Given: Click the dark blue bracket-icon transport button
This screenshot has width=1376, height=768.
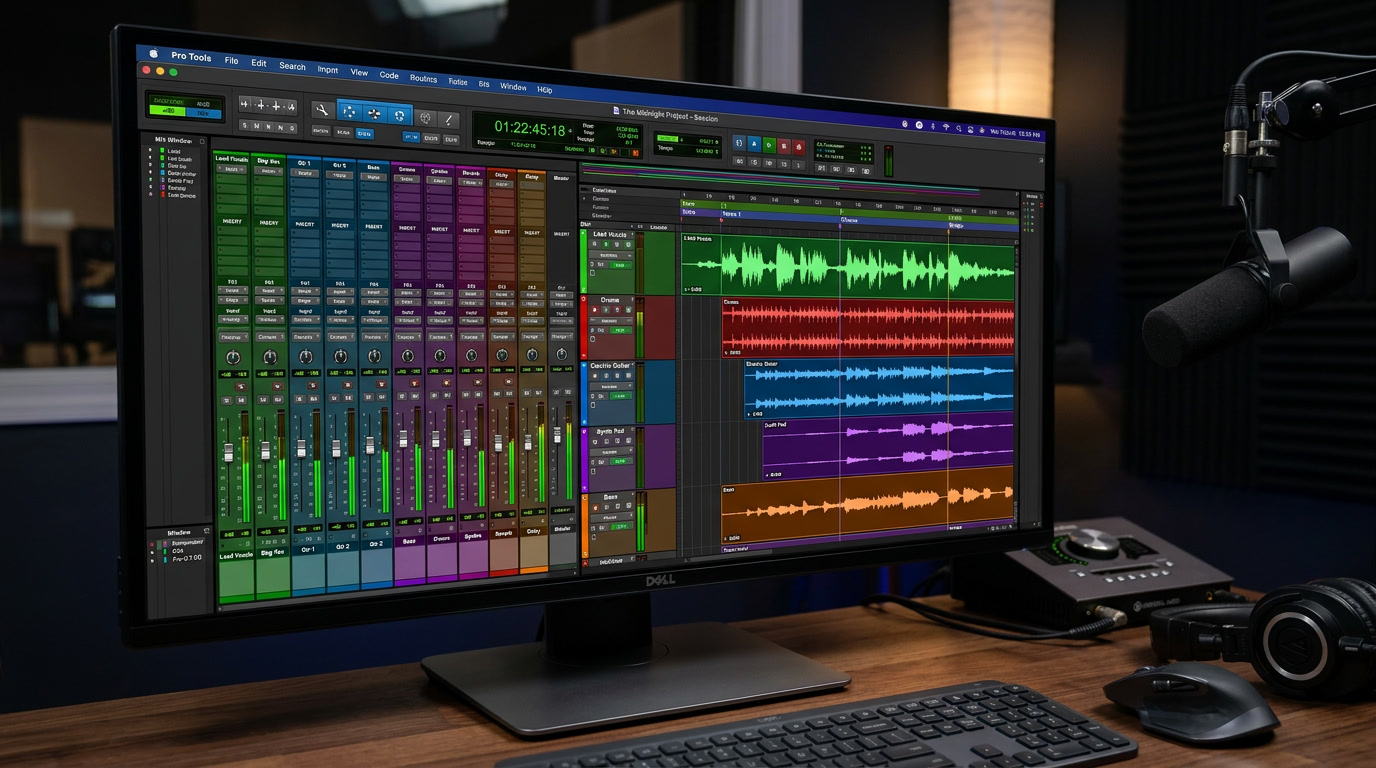Looking at the screenshot, I should (x=739, y=143).
